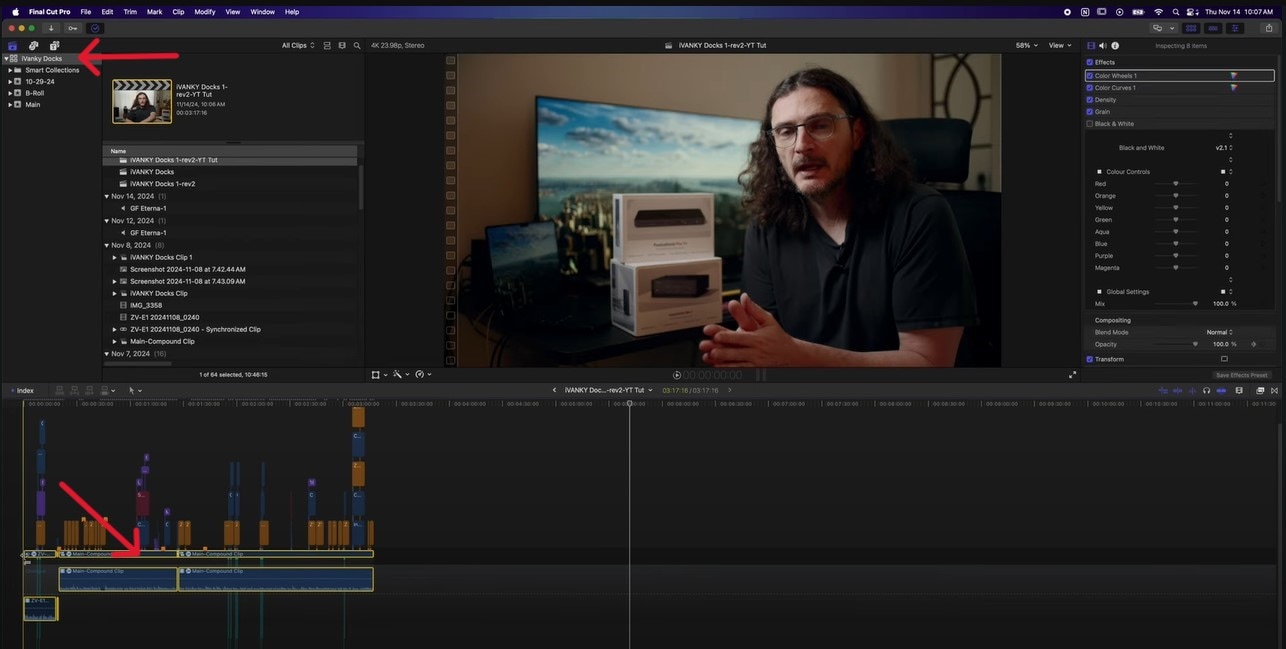The width and height of the screenshot is (1286, 649).
Task: Open Color Wheels 1 color editor icon
Action: pyautogui.click(x=1233, y=76)
